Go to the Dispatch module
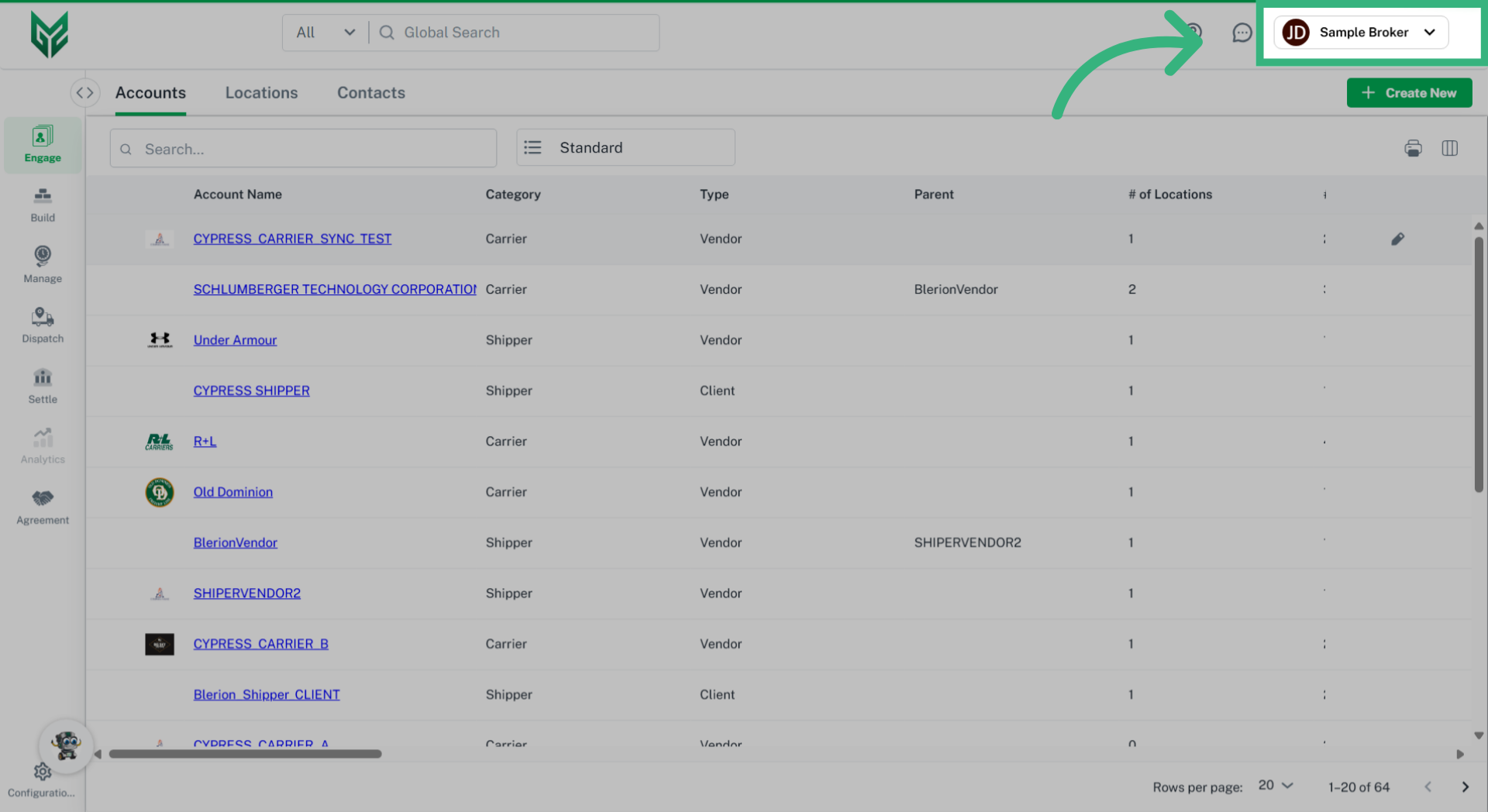The width and height of the screenshot is (1488, 812). [43, 325]
